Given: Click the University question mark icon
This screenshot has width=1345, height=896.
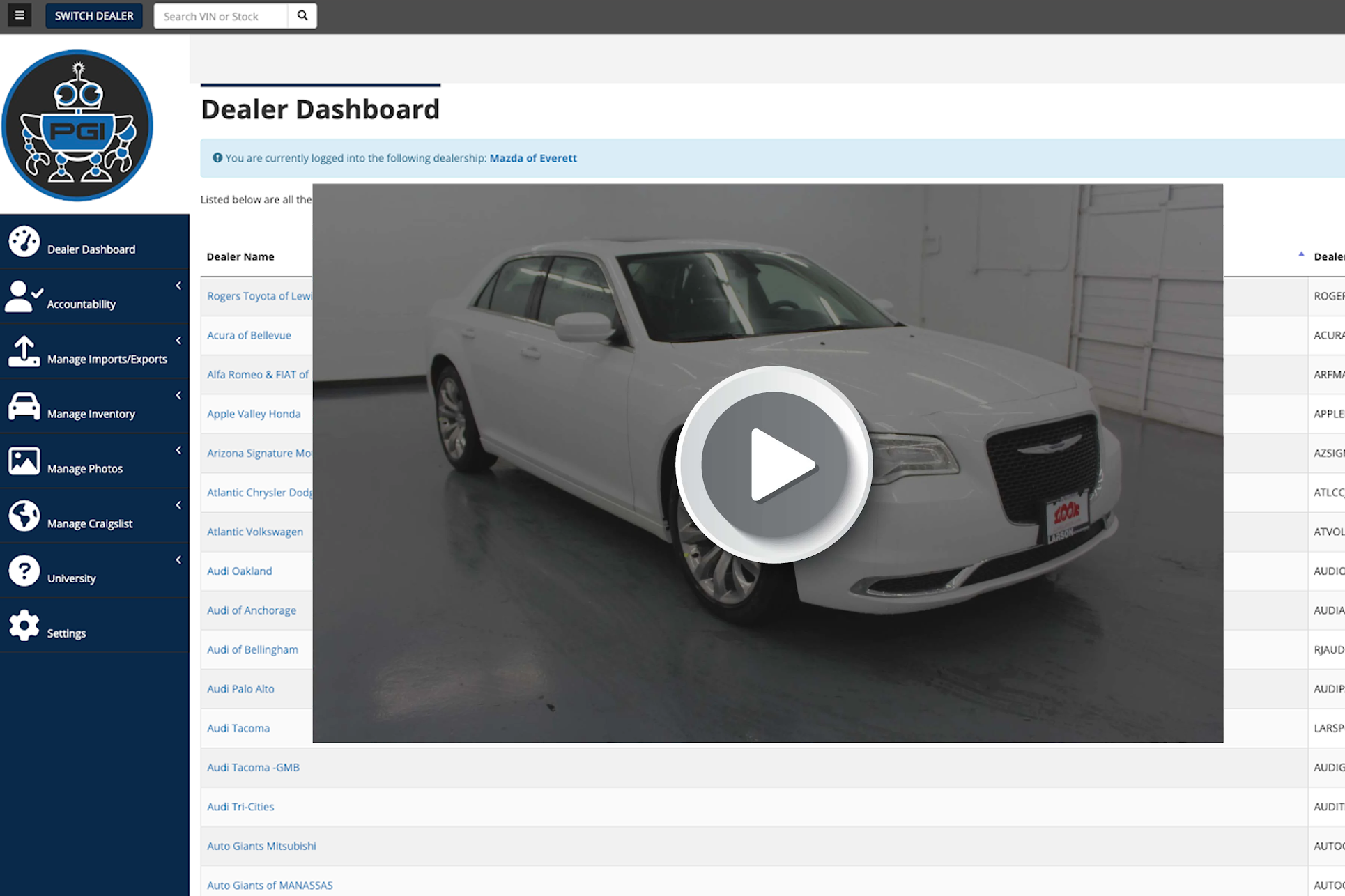Looking at the screenshot, I should [x=24, y=571].
